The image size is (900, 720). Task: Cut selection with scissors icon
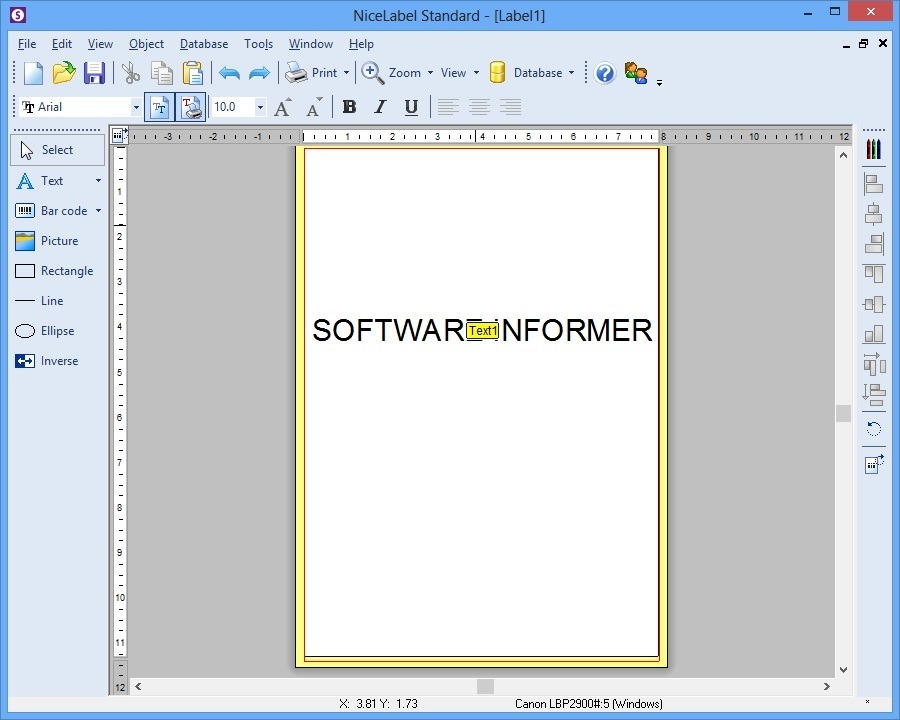131,73
